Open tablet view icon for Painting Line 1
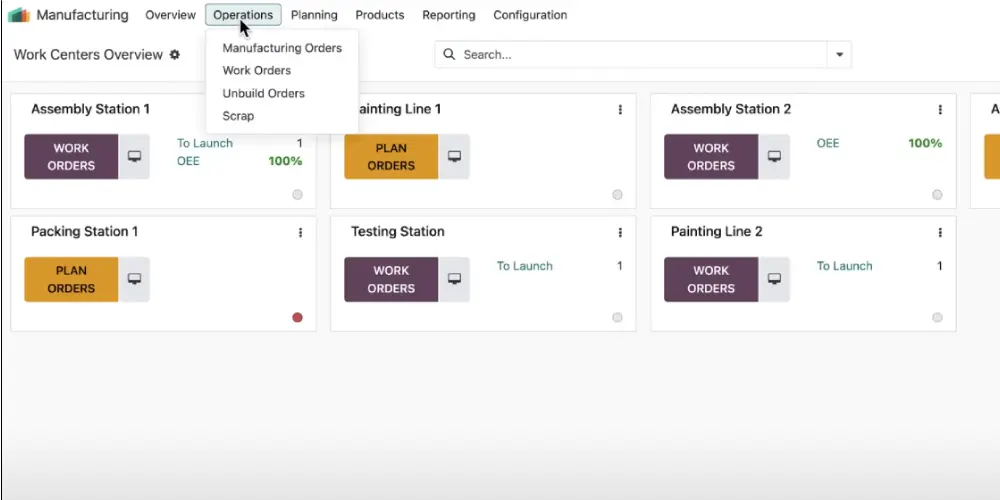Screen dimensions: 1000x500 pyautogui.click(x=454, y=156)
